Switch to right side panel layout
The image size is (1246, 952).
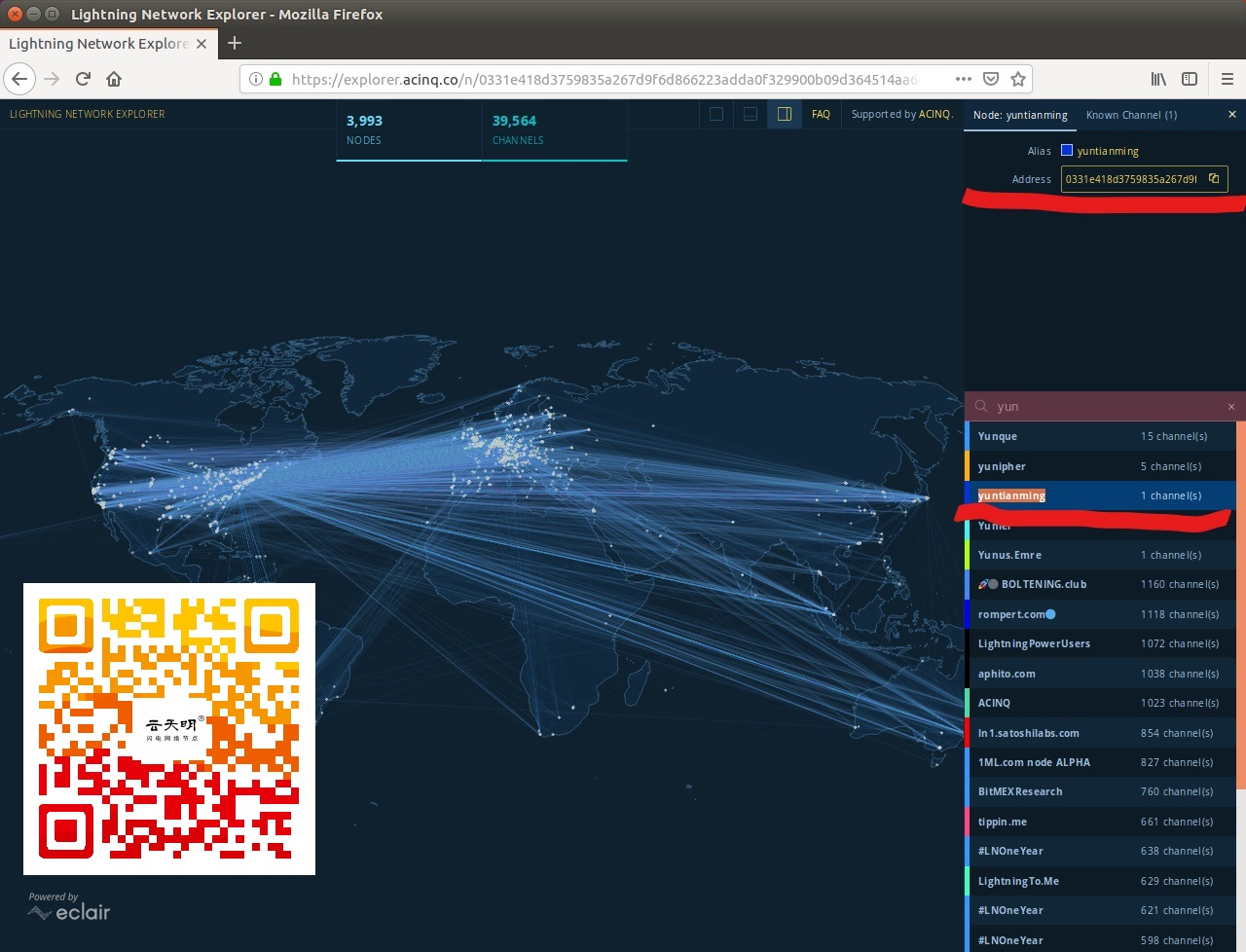(x=785, y=114)
